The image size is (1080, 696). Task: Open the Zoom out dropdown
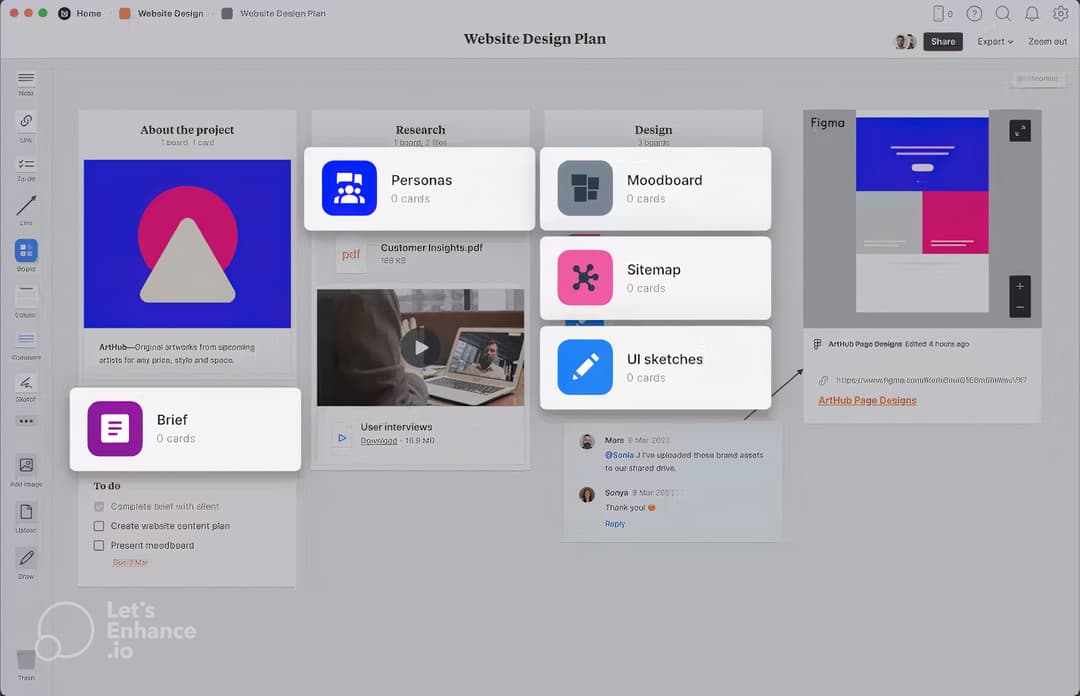tap(1047, 41)
